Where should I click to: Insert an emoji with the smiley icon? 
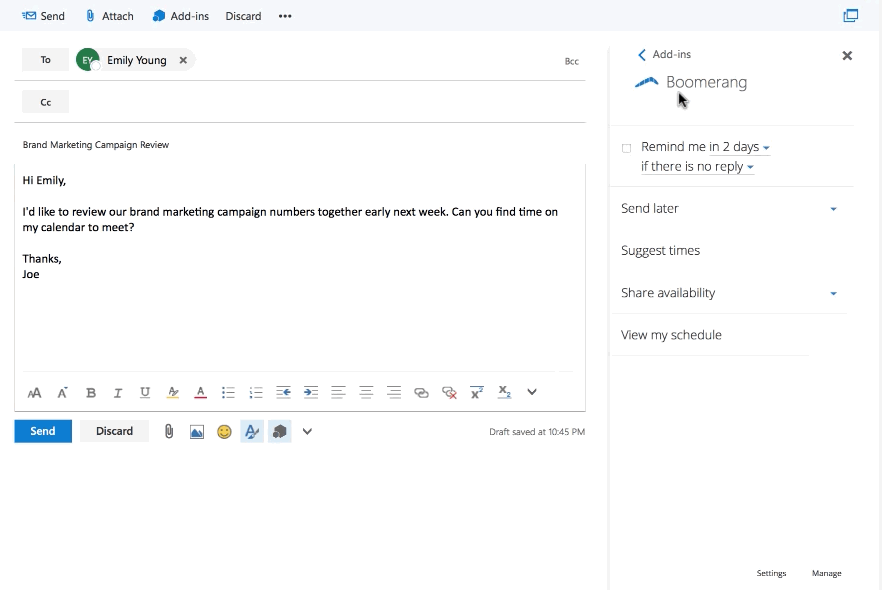coord(224,432)
